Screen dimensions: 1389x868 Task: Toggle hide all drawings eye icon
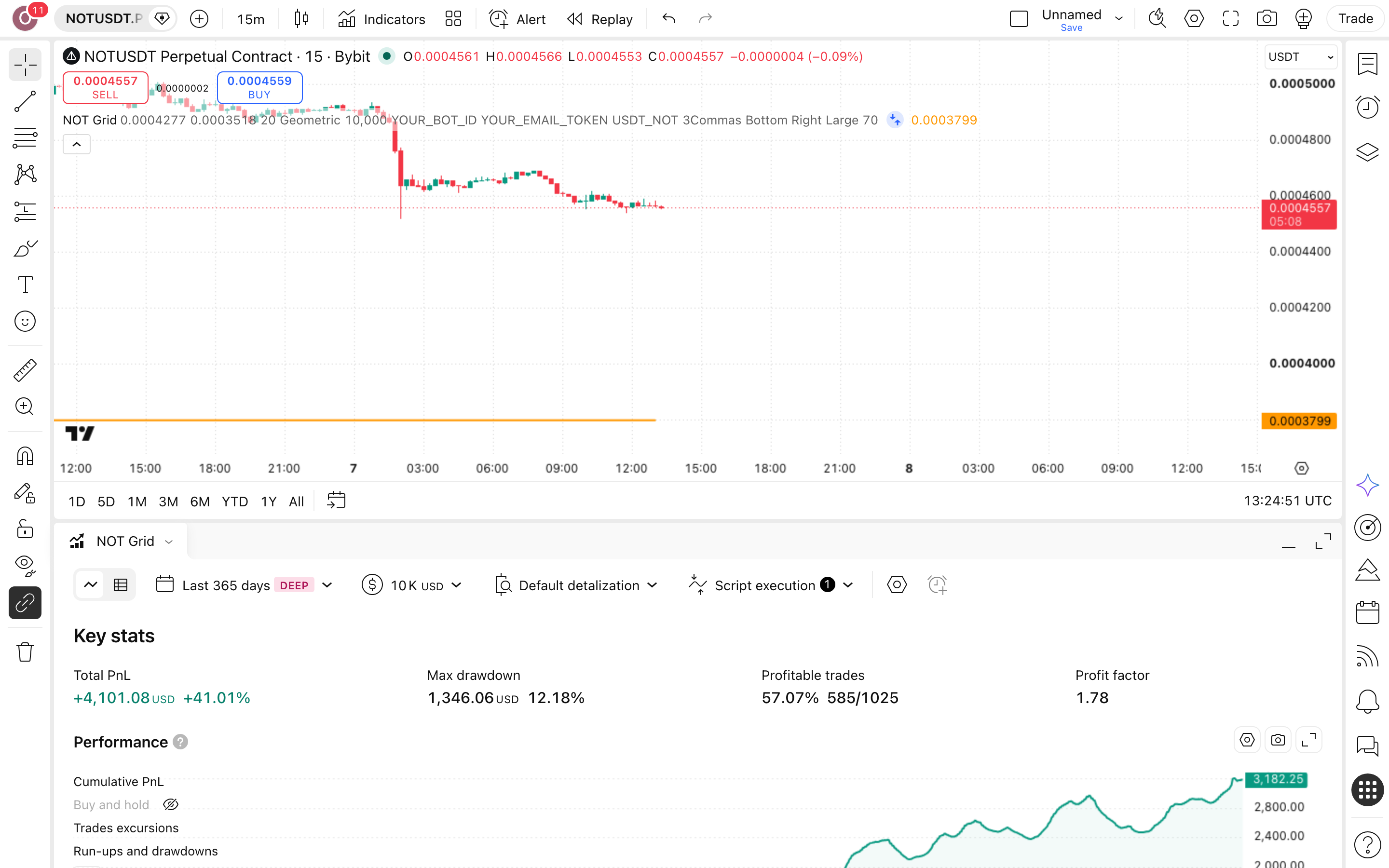pos(25,566)
